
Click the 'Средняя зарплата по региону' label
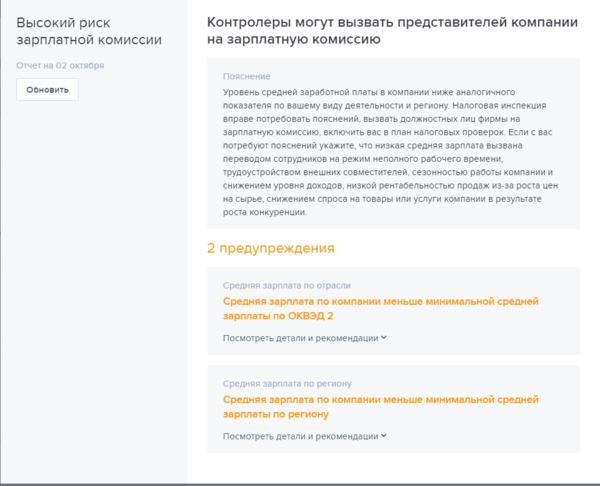tap(287, 383)
